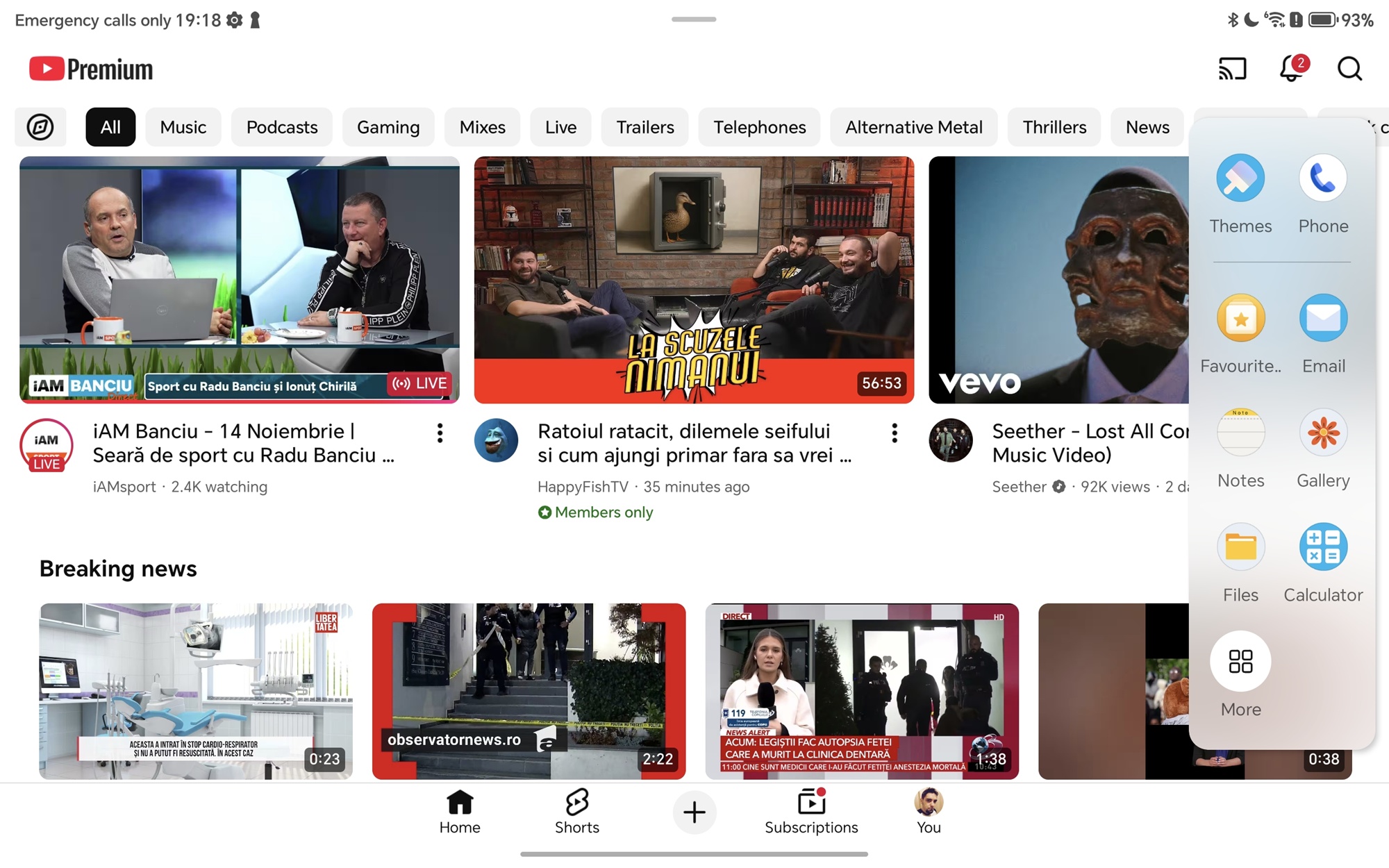
Task: Play the observatornews.ro breaking news video
Action: click(529, 690)
